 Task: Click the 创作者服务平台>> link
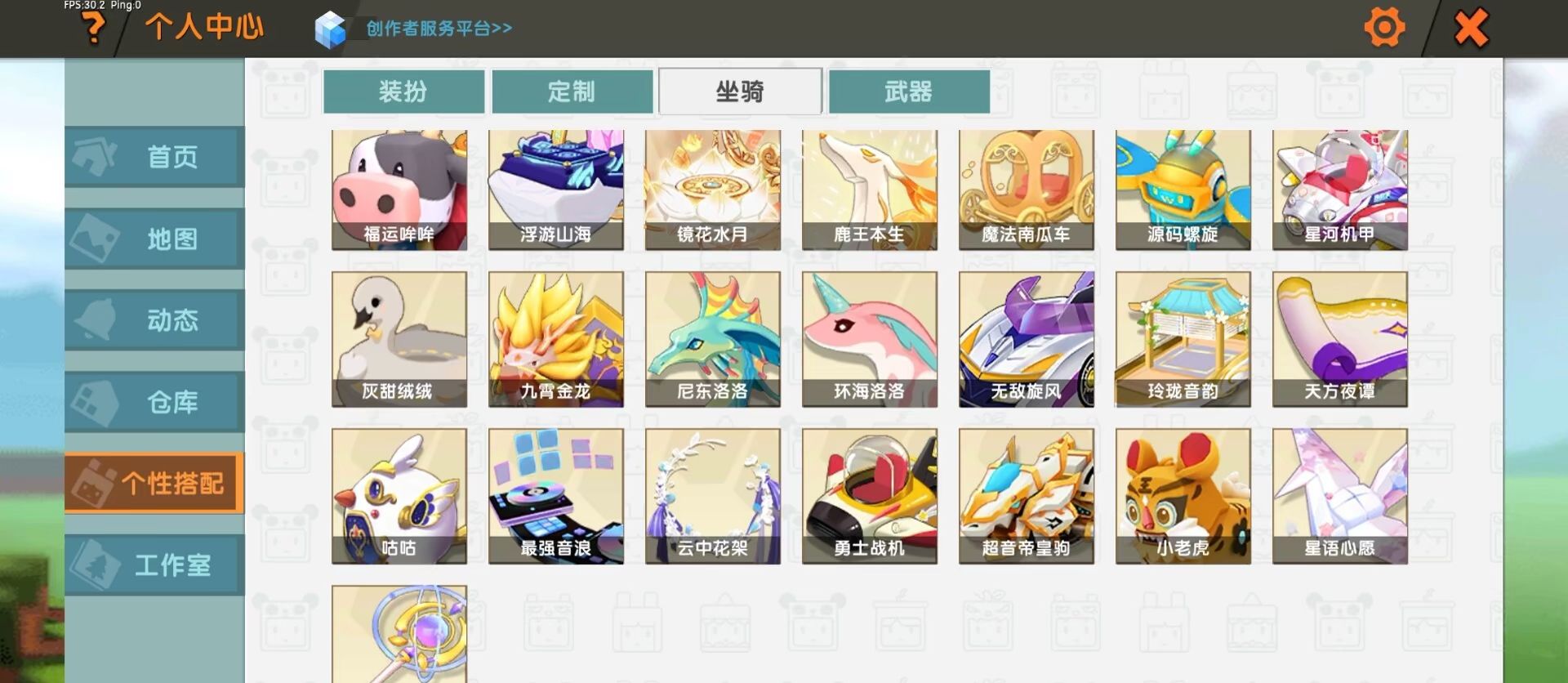click(439, 29)
